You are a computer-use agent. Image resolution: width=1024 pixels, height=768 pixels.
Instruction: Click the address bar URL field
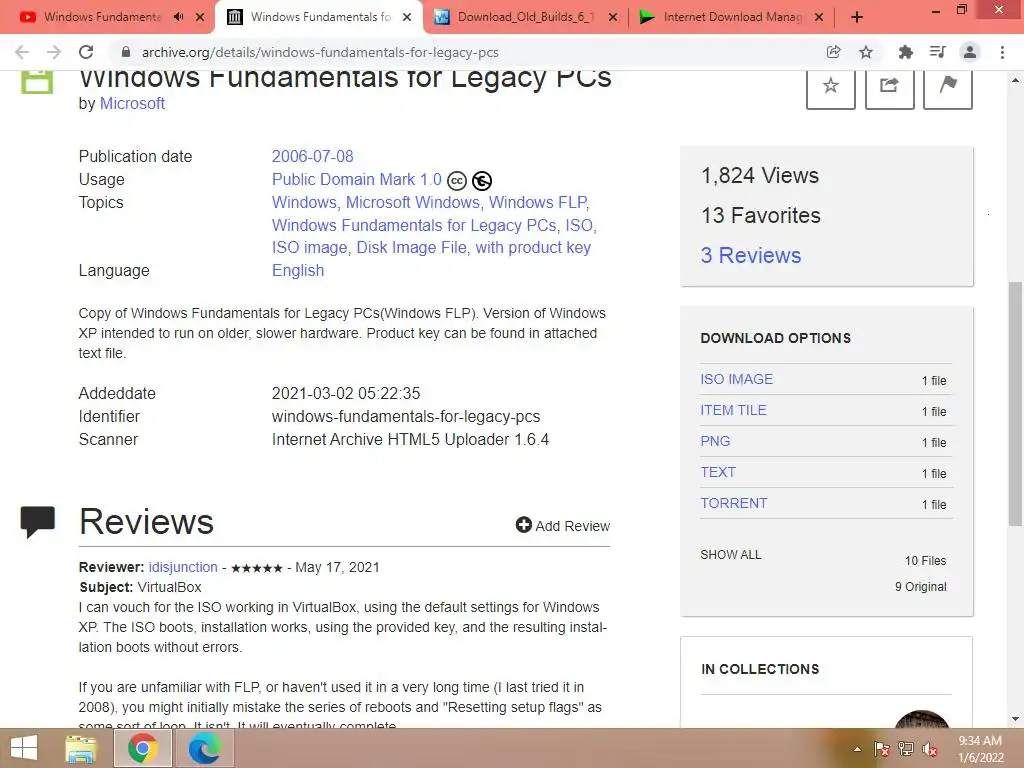point(320,52)
